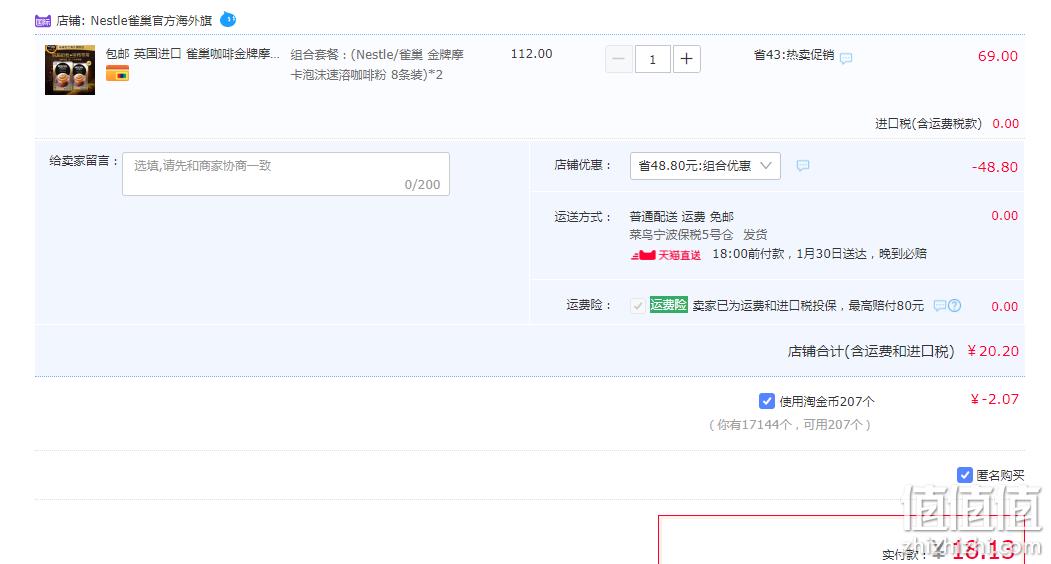Viewport: 1051px width, 564px height.
Task: Click comment icon next to store discount dropdown
Action: point(802,165)
